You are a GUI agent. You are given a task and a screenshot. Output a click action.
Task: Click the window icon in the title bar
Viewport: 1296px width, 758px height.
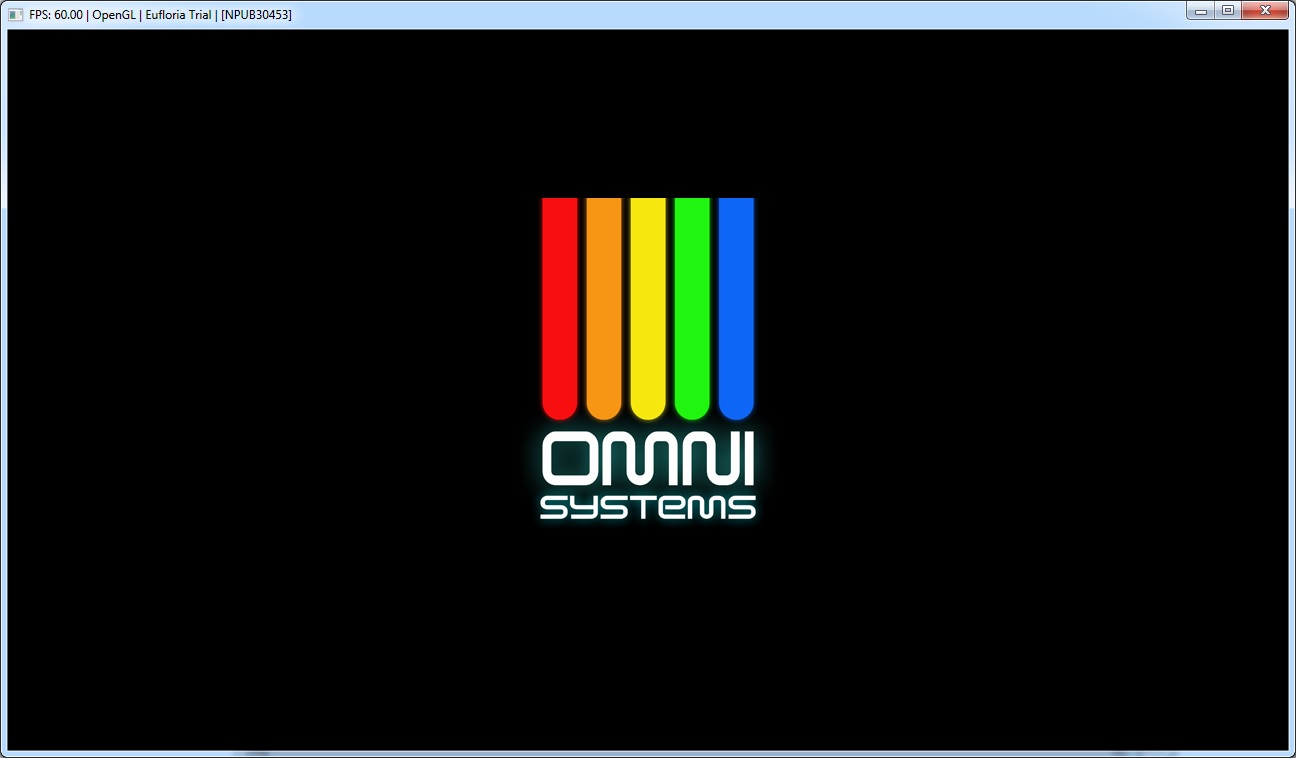pyautogui.click(x=16, y=15)
